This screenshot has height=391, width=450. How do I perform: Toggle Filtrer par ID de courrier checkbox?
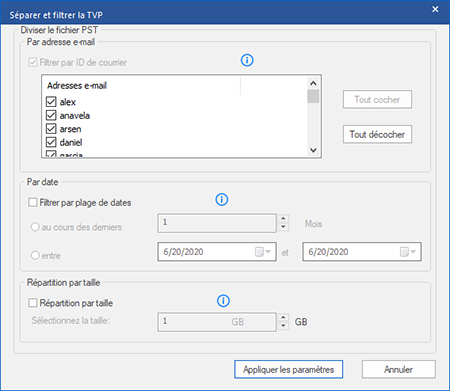tap(33, 62)
